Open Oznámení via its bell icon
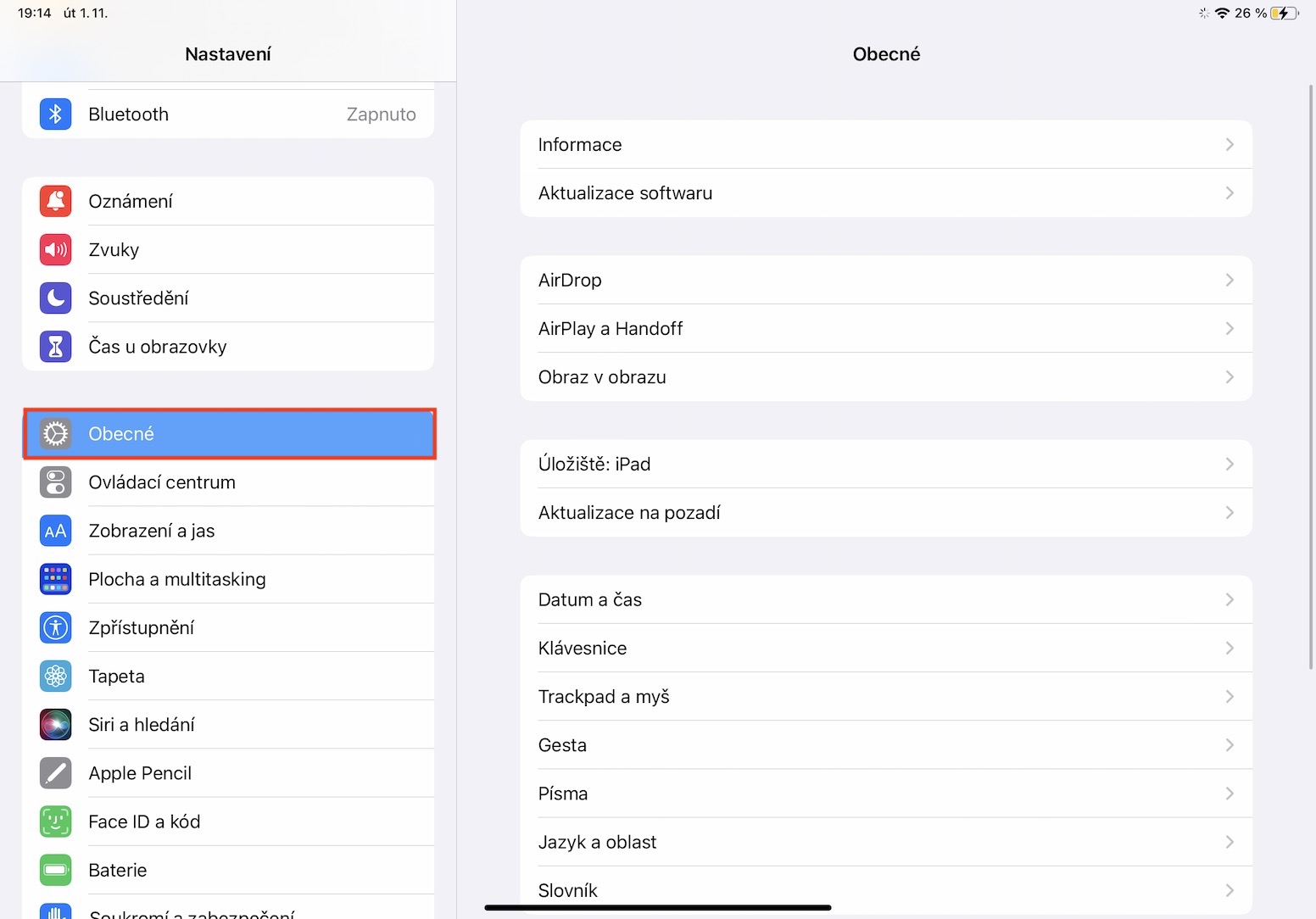This screenshot has width=1316, height=919. [x=55, y=201]
